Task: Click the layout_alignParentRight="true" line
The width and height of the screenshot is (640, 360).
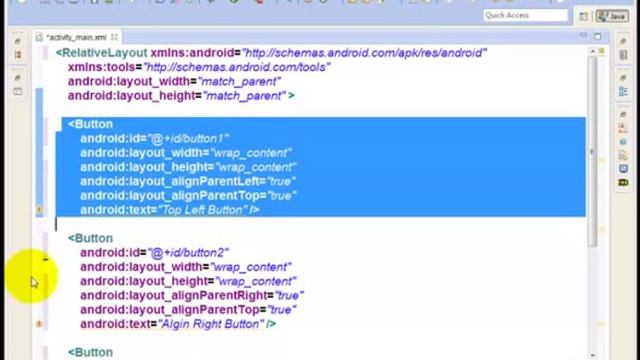Action: (192, 295)
